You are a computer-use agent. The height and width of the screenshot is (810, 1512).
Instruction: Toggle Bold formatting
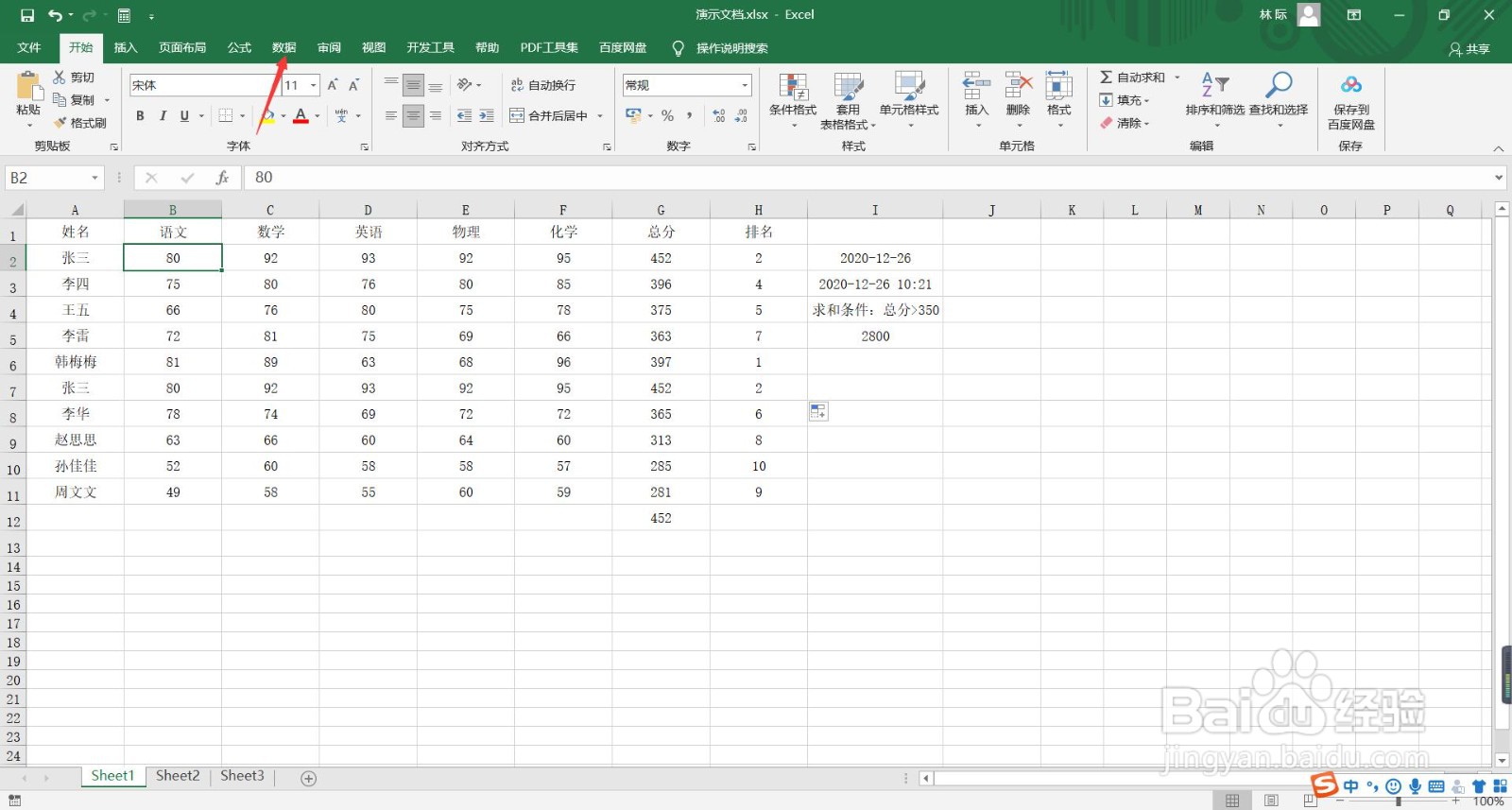140,115
